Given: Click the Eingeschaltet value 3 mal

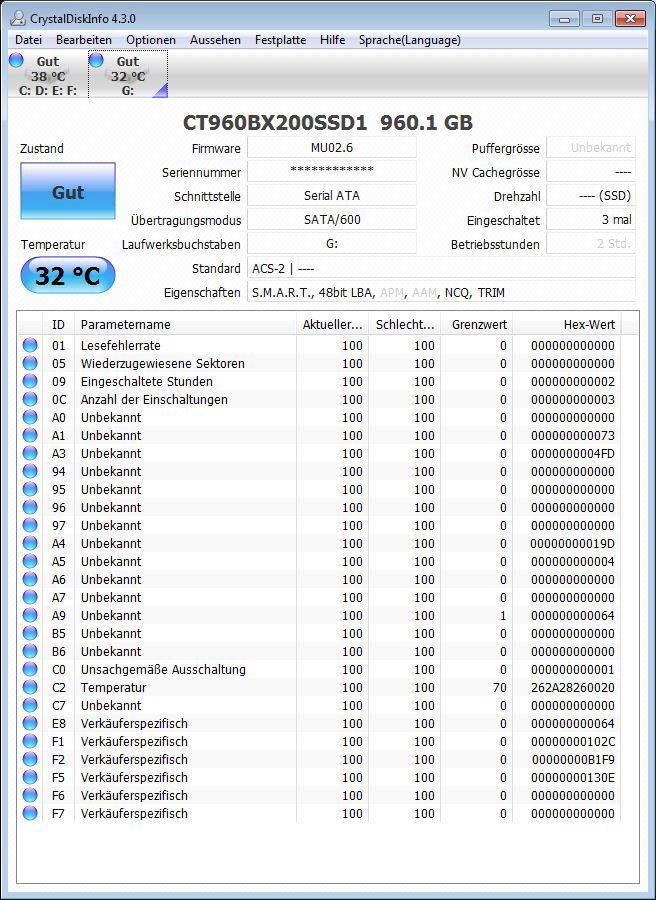Looking at the screenshot, I should [591, 220].
